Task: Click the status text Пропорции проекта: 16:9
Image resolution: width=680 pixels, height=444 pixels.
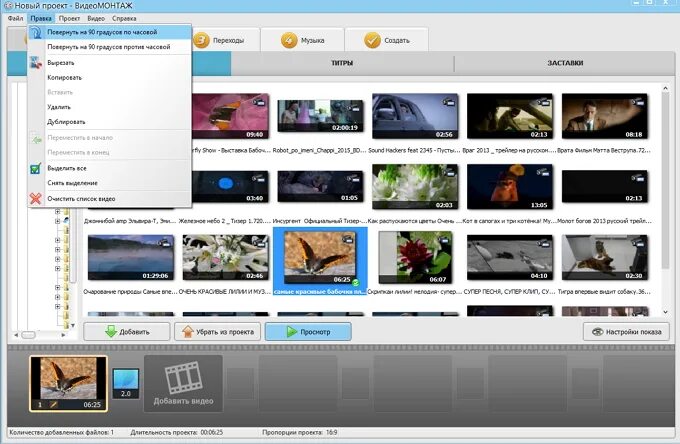Action: point(300,432)
